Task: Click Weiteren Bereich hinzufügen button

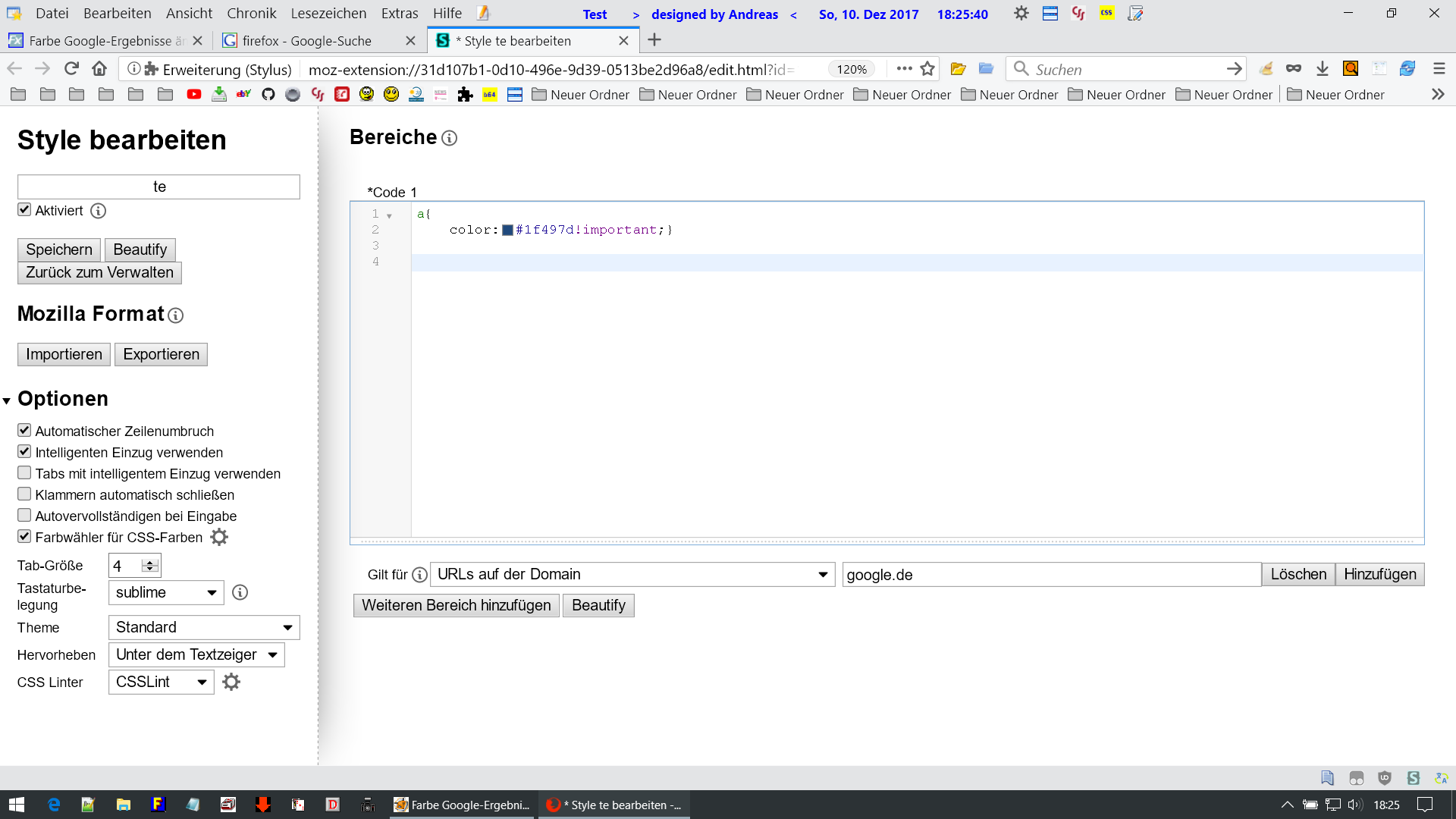Action: [456, 605]
